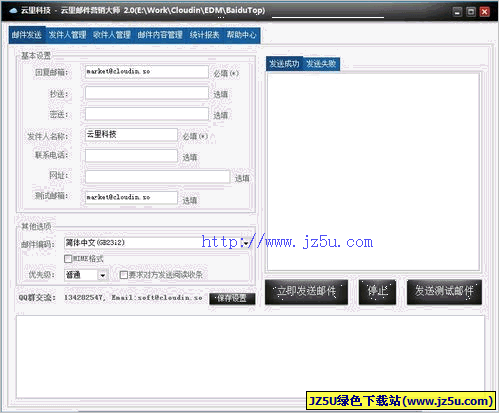Screen dimensions: 499x413
Task: Click the 发件人名称 field
Action: pos(131,135)
